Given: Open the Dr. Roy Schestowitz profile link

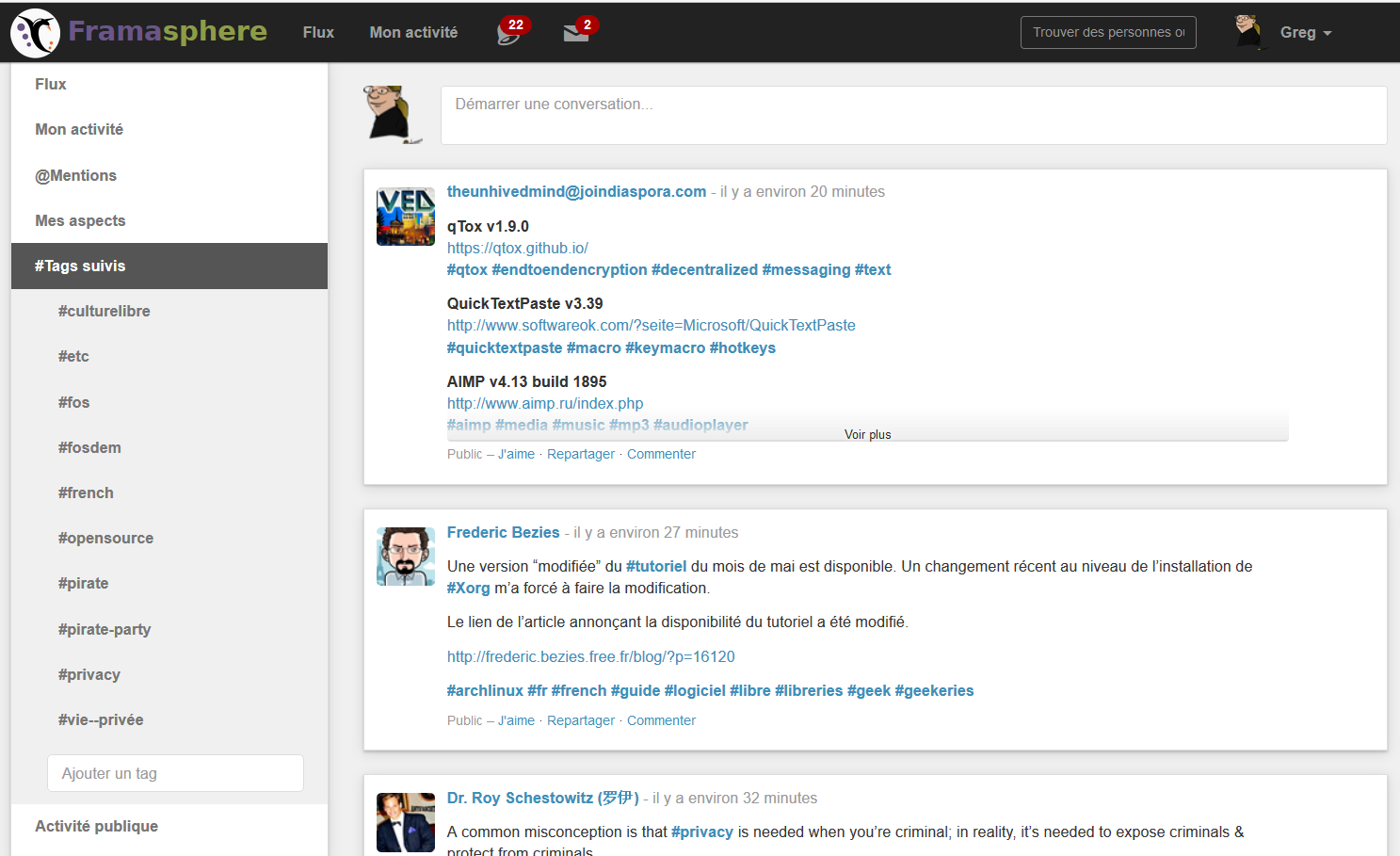Looking at the screenshot, I should coord(542,798).
